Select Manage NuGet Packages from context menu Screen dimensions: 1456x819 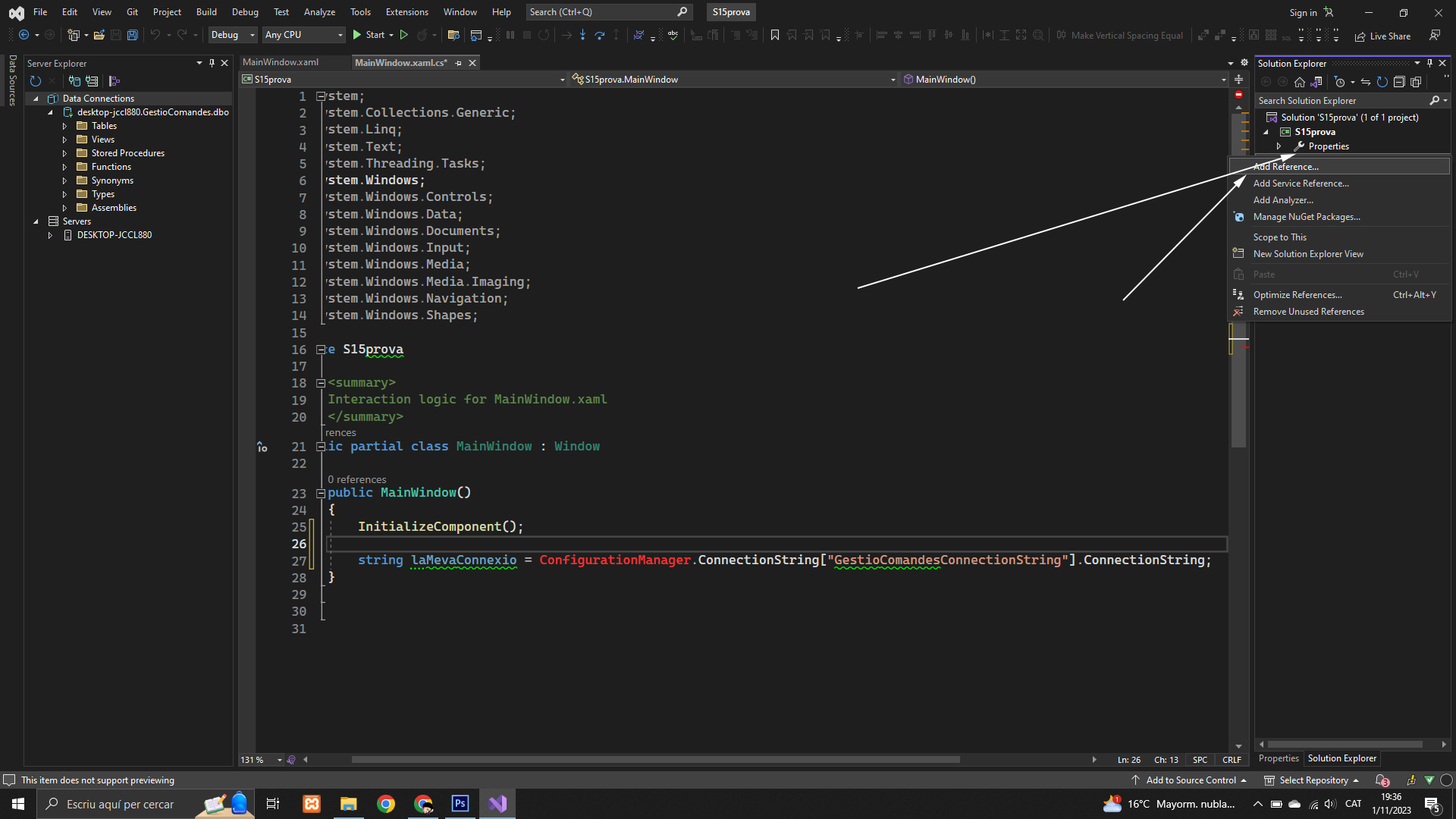tap(1306, 217)
